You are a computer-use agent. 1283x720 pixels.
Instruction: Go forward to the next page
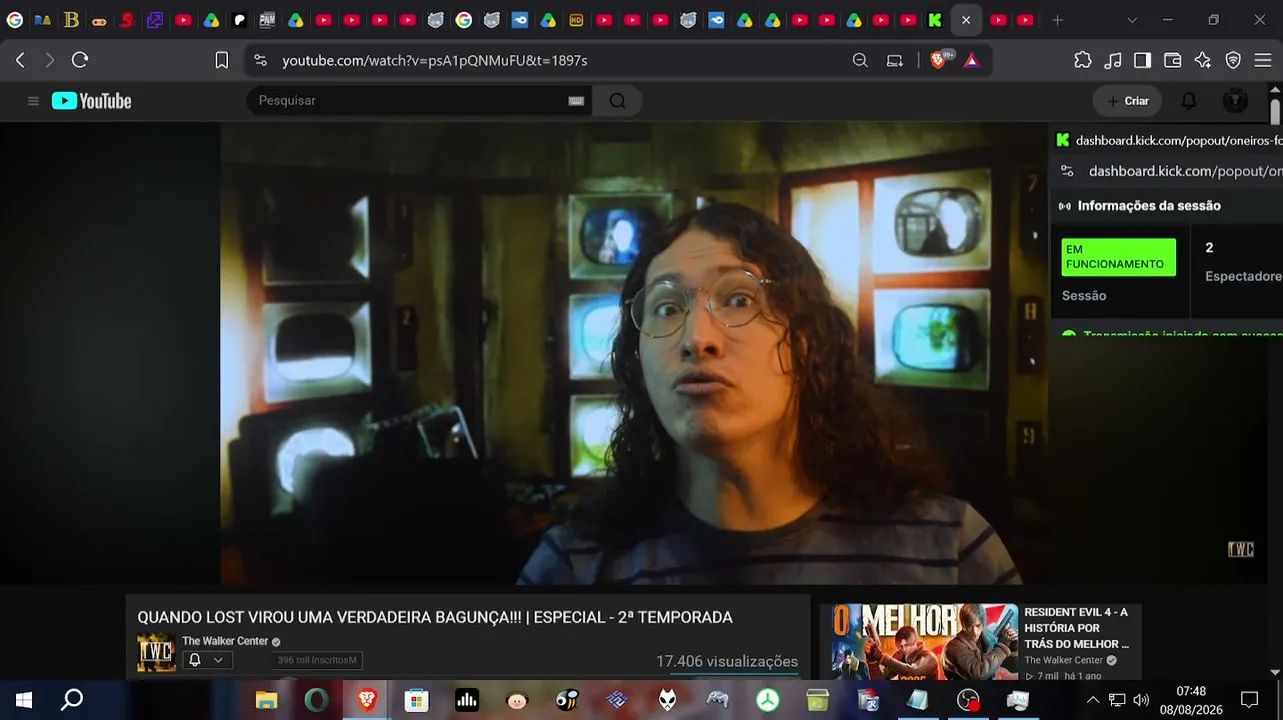50,60
